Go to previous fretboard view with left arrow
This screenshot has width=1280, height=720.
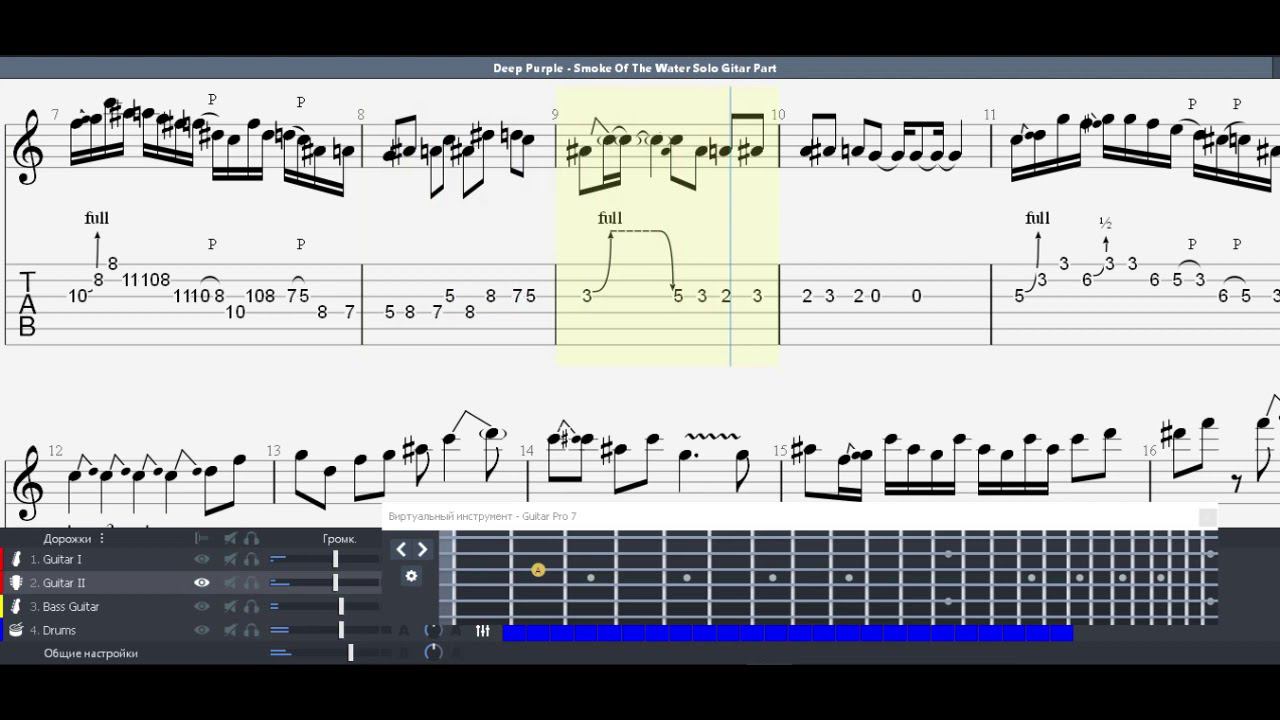pyautogui.click(x=401, y=549)
